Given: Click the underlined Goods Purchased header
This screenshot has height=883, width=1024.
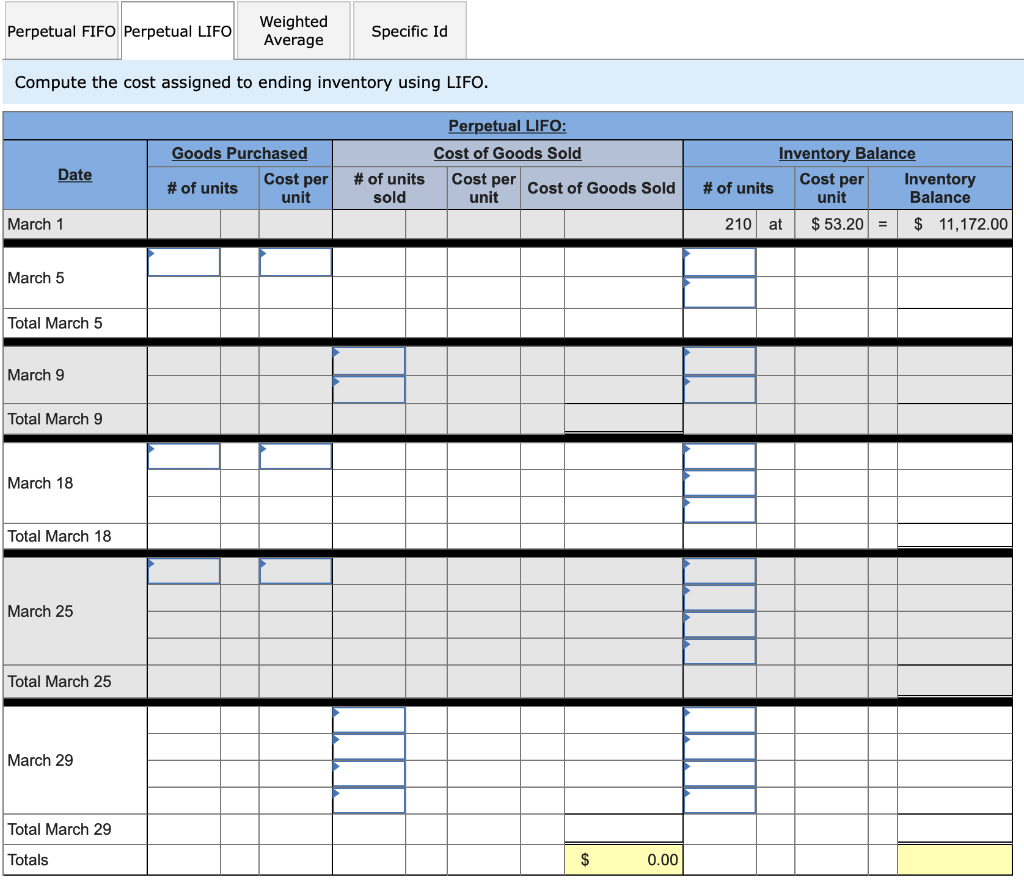Looking at the screenshot, I should tap(240, 153).
